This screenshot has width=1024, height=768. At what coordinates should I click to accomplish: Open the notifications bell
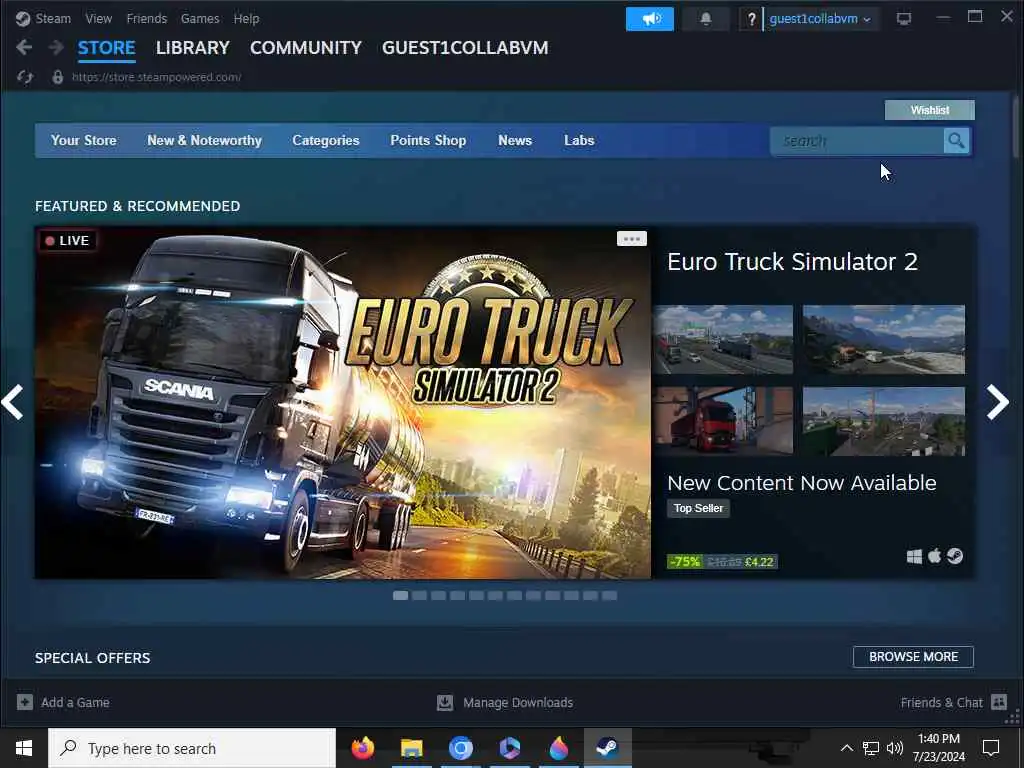pyautogui.click(x=705, y=19)
